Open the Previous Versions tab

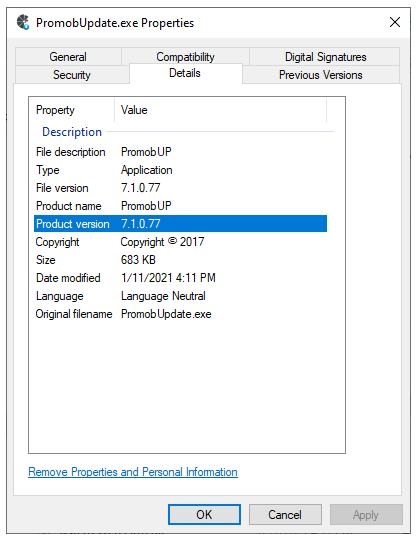(321, 75)
